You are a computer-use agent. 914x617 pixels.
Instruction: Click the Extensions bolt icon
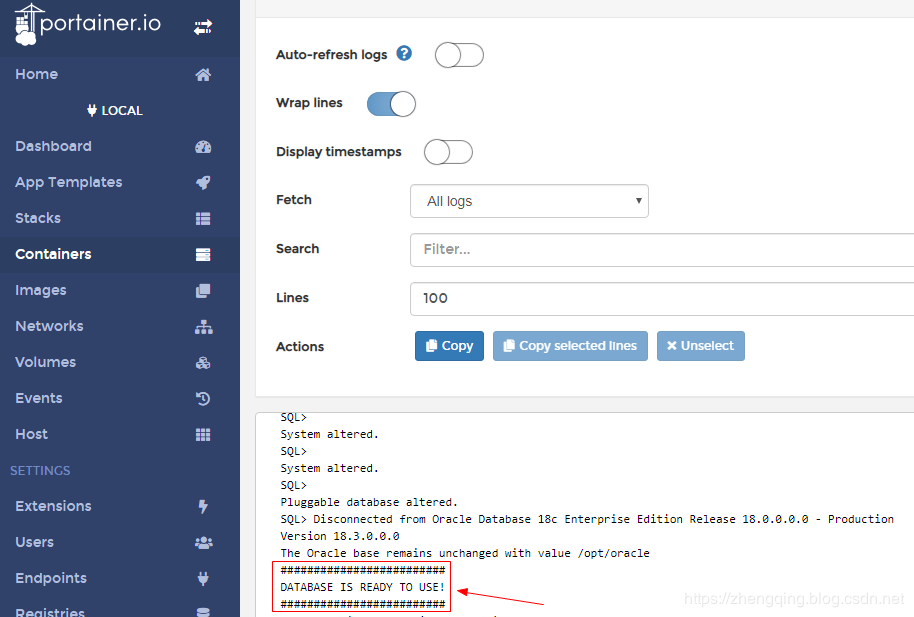(203, 507)
